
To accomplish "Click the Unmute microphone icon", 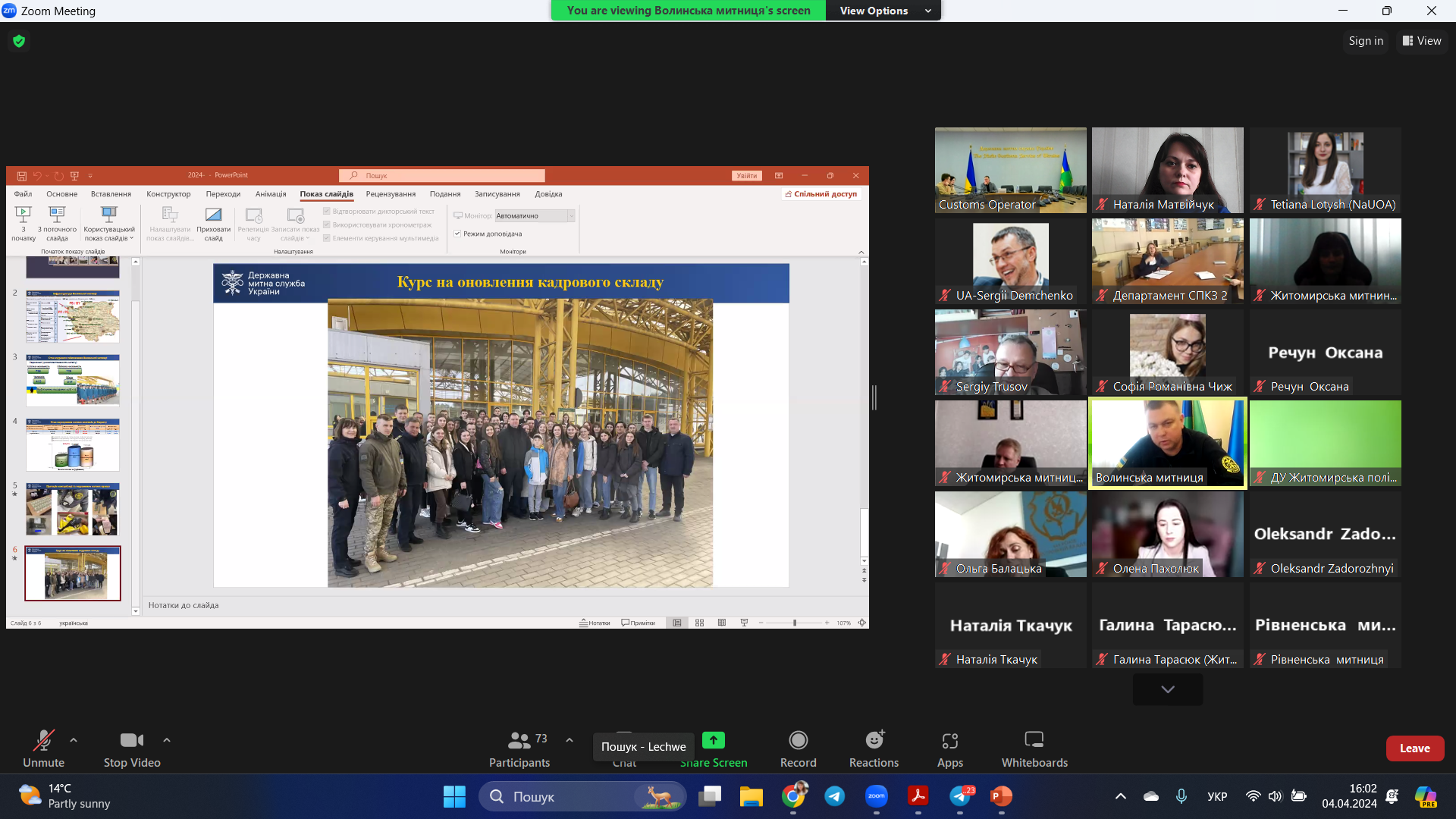I will pyautogui.click(x=43, y=740).
